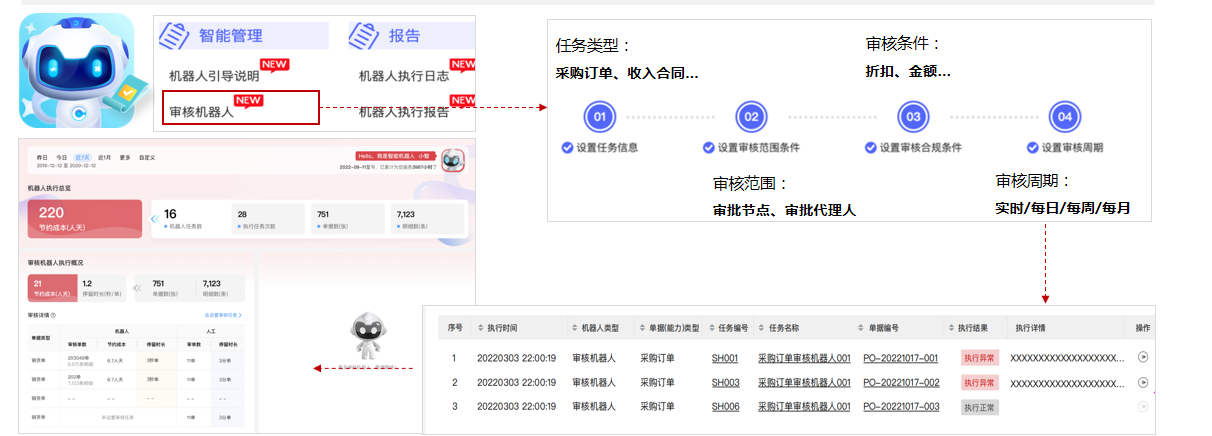
Task: Click the play icon in row 1 操作 column
Action: coord(1143,356)
